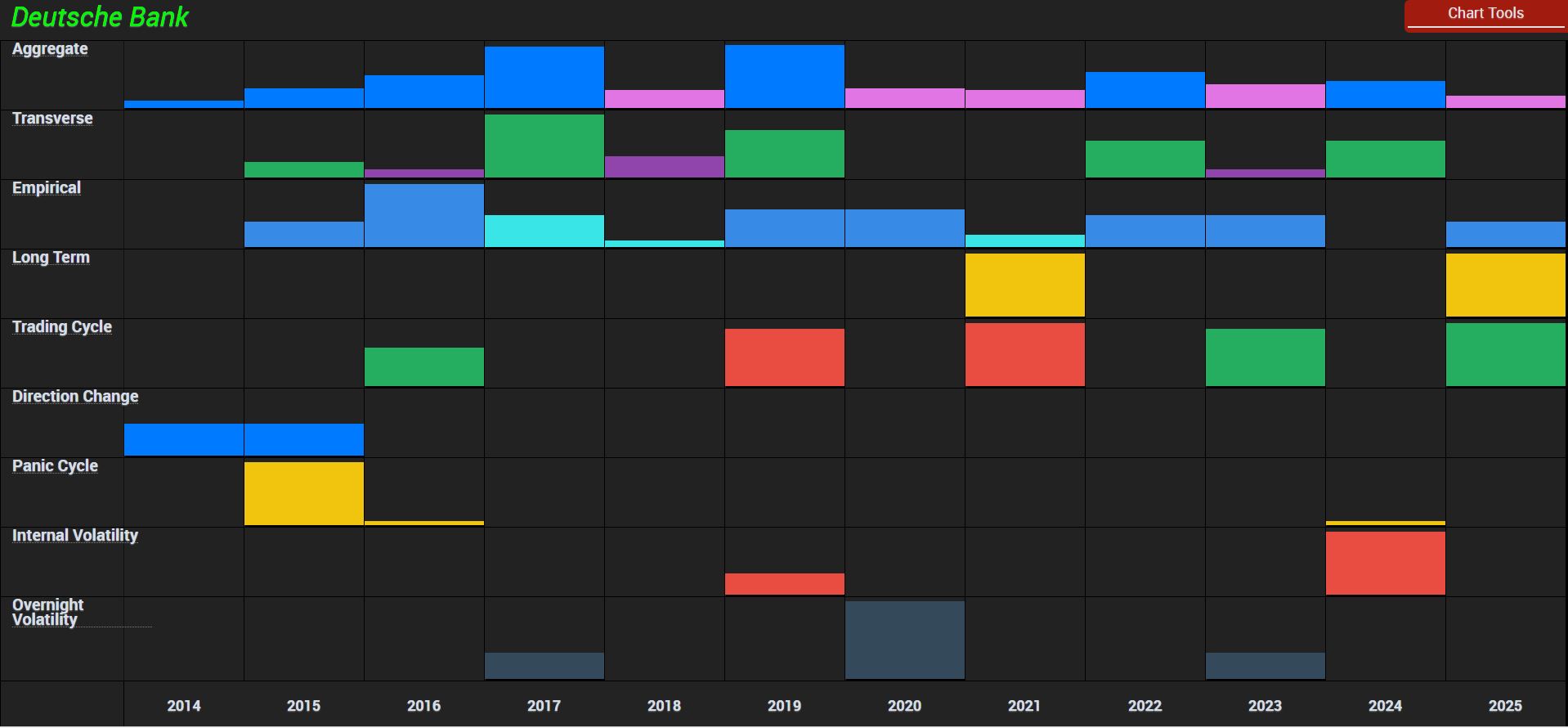
Task: Select the Aggregate row label
Action: tap(50, 49)
